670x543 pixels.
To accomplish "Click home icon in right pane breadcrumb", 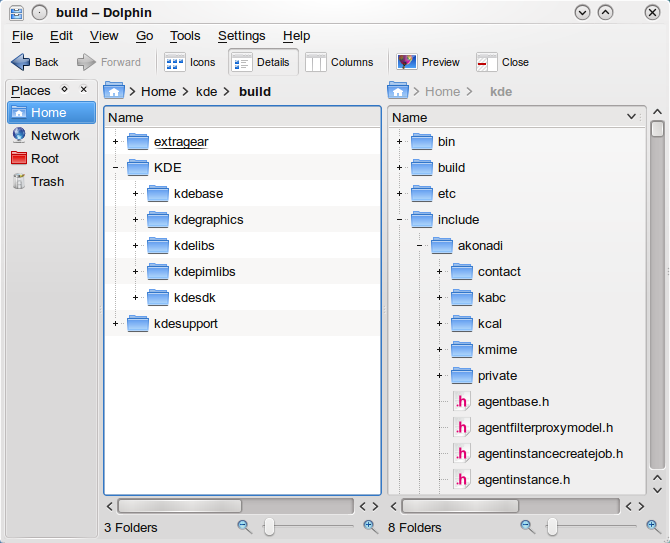I will (398, 91).
